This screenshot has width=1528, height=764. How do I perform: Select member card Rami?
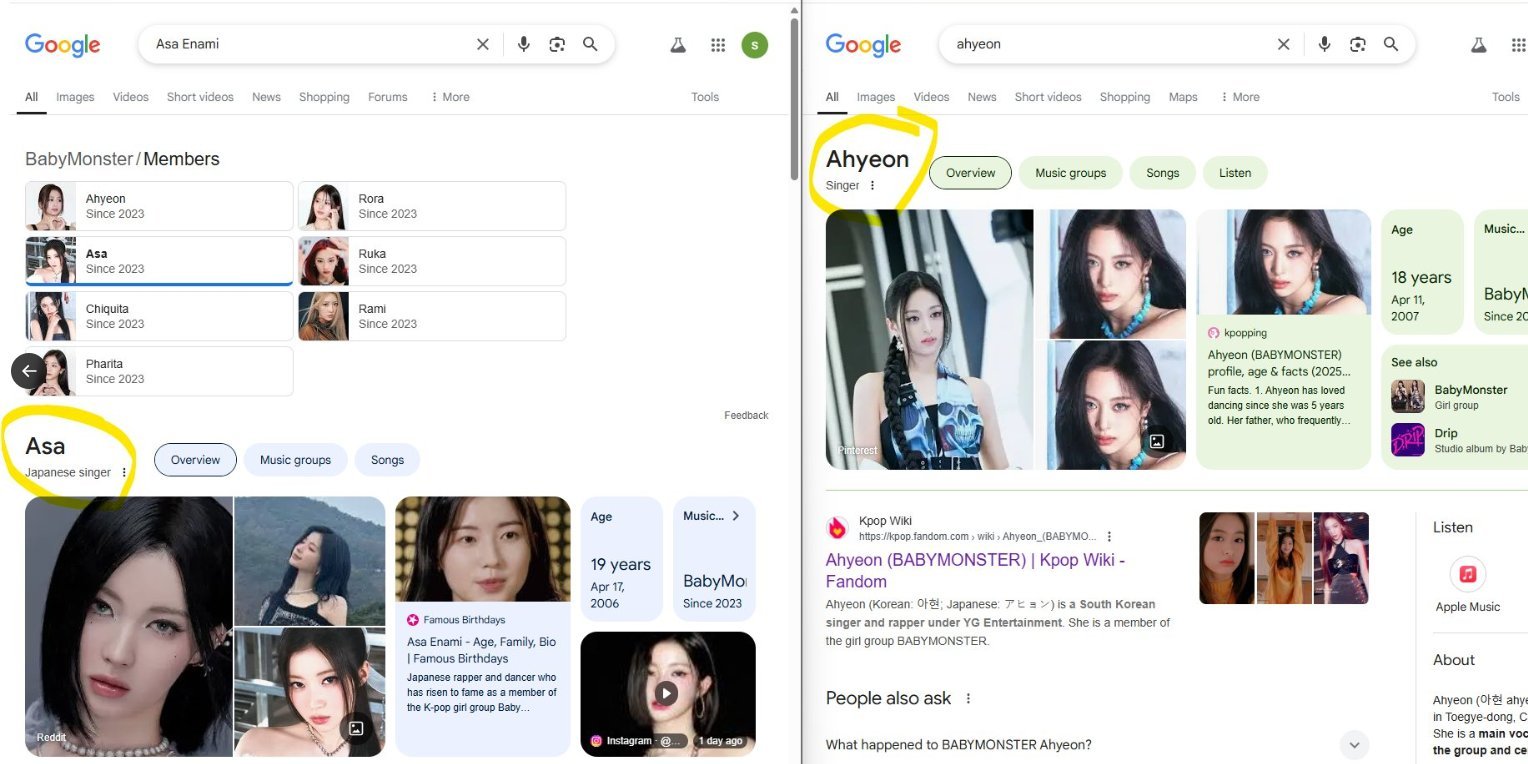pyautogui.click(x=432, y=316)
